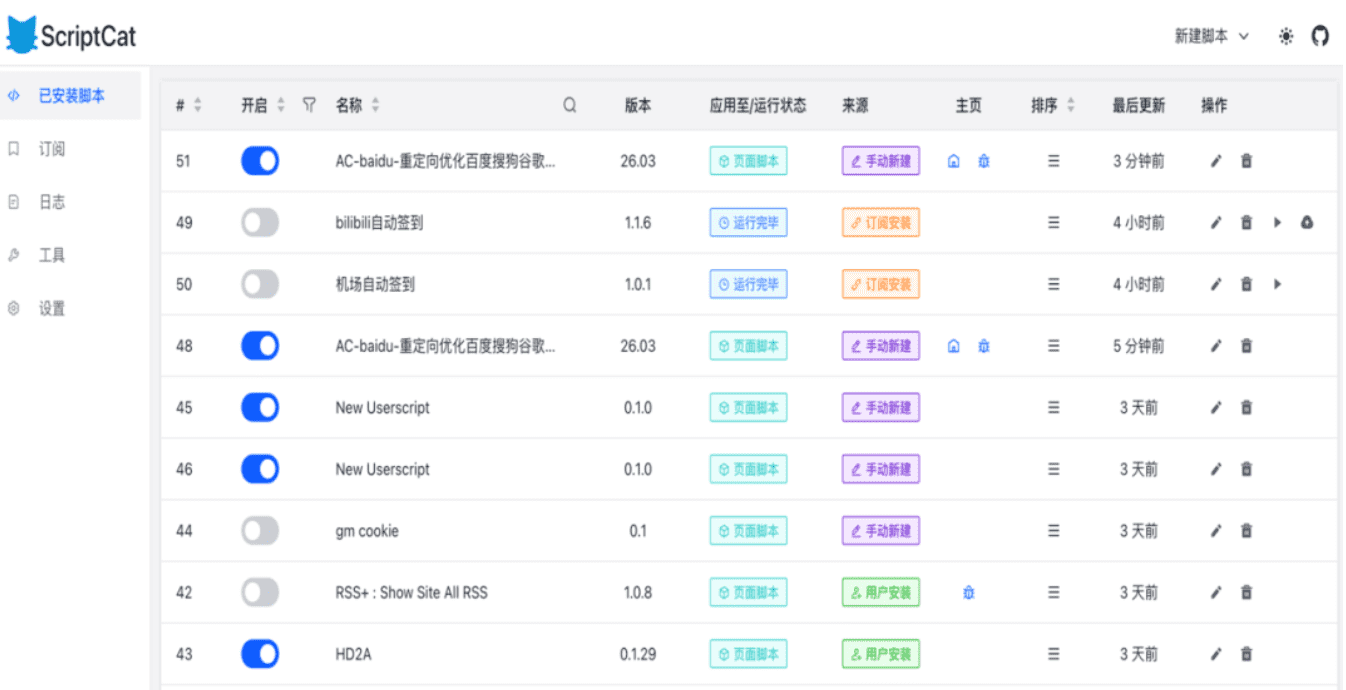Click the script name 'RSS+ : Show Site All RSS'
1346x690 pixels.
click(412, 593)
